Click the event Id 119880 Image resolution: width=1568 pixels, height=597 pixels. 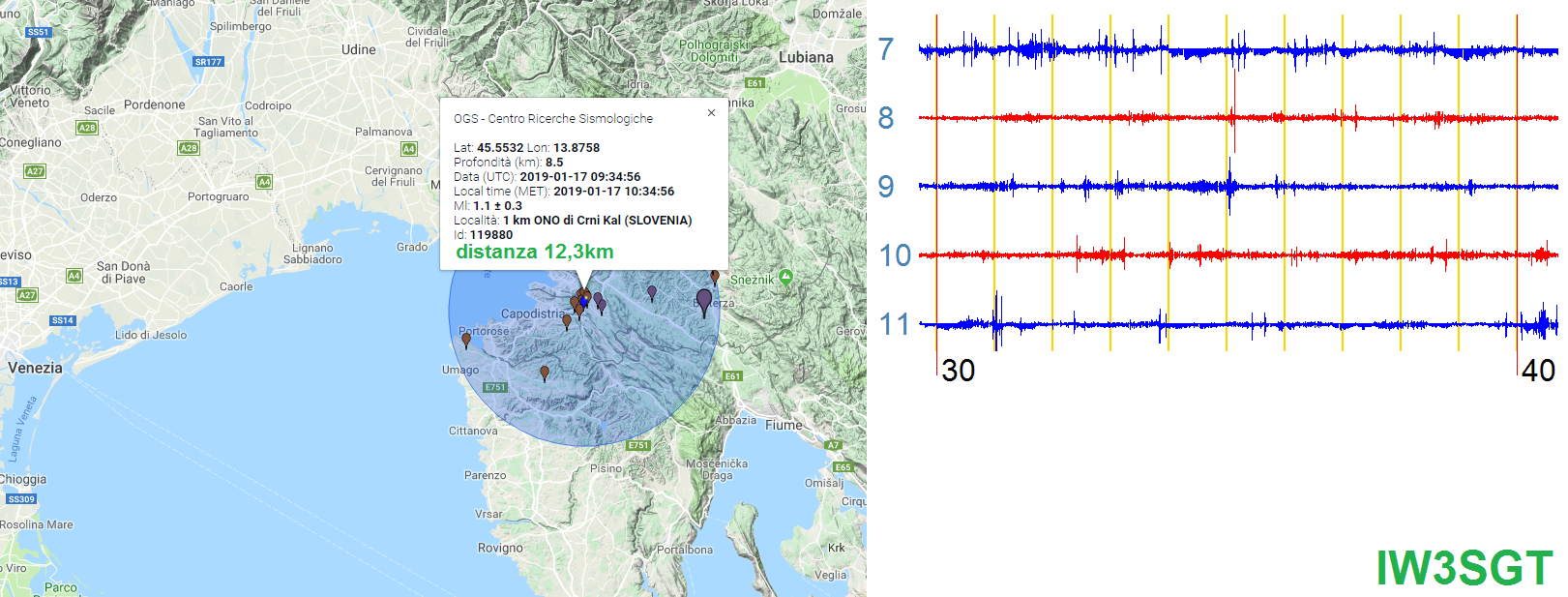491,235
